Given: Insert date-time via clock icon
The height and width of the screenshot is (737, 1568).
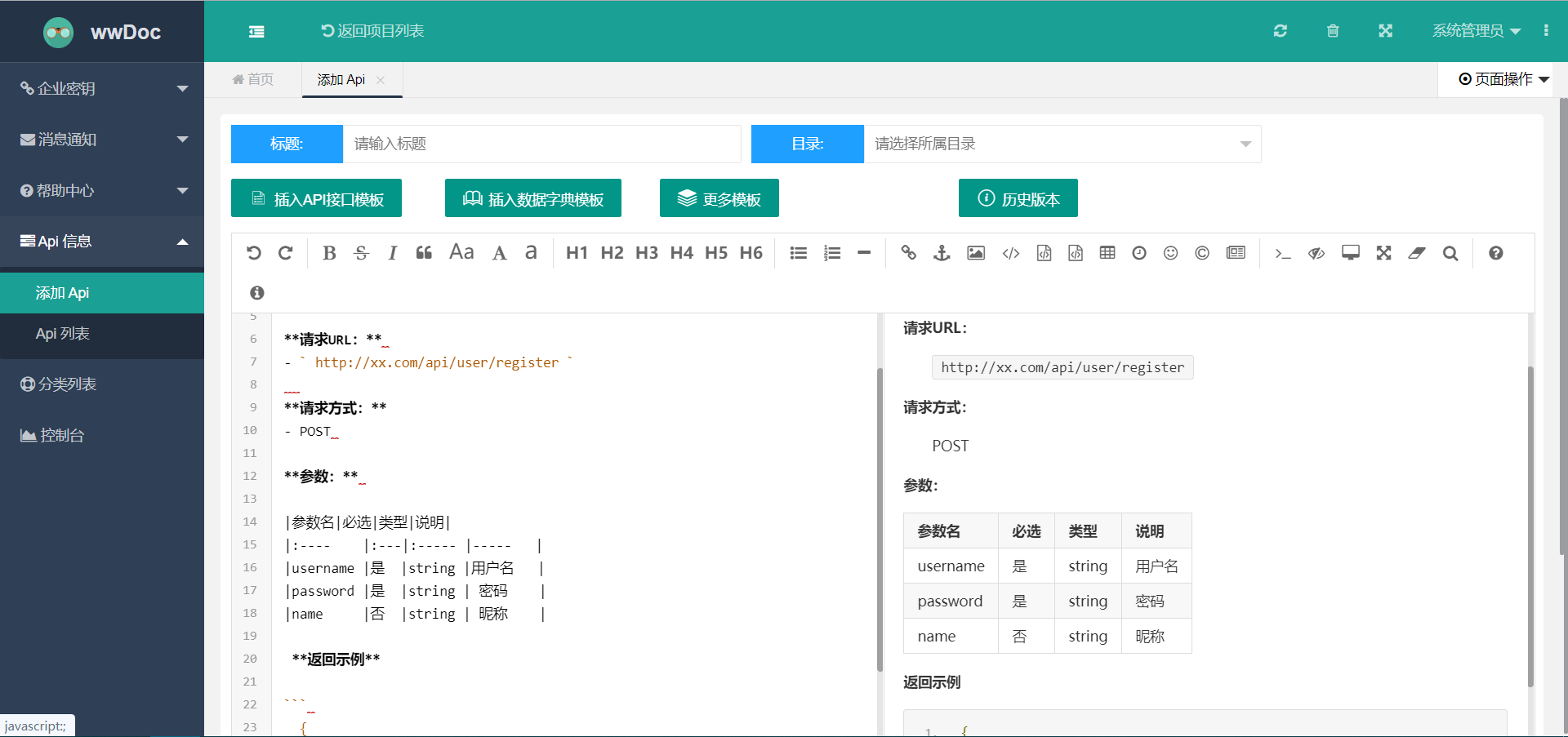Looking at the screenshot, I should [1139, 253].
